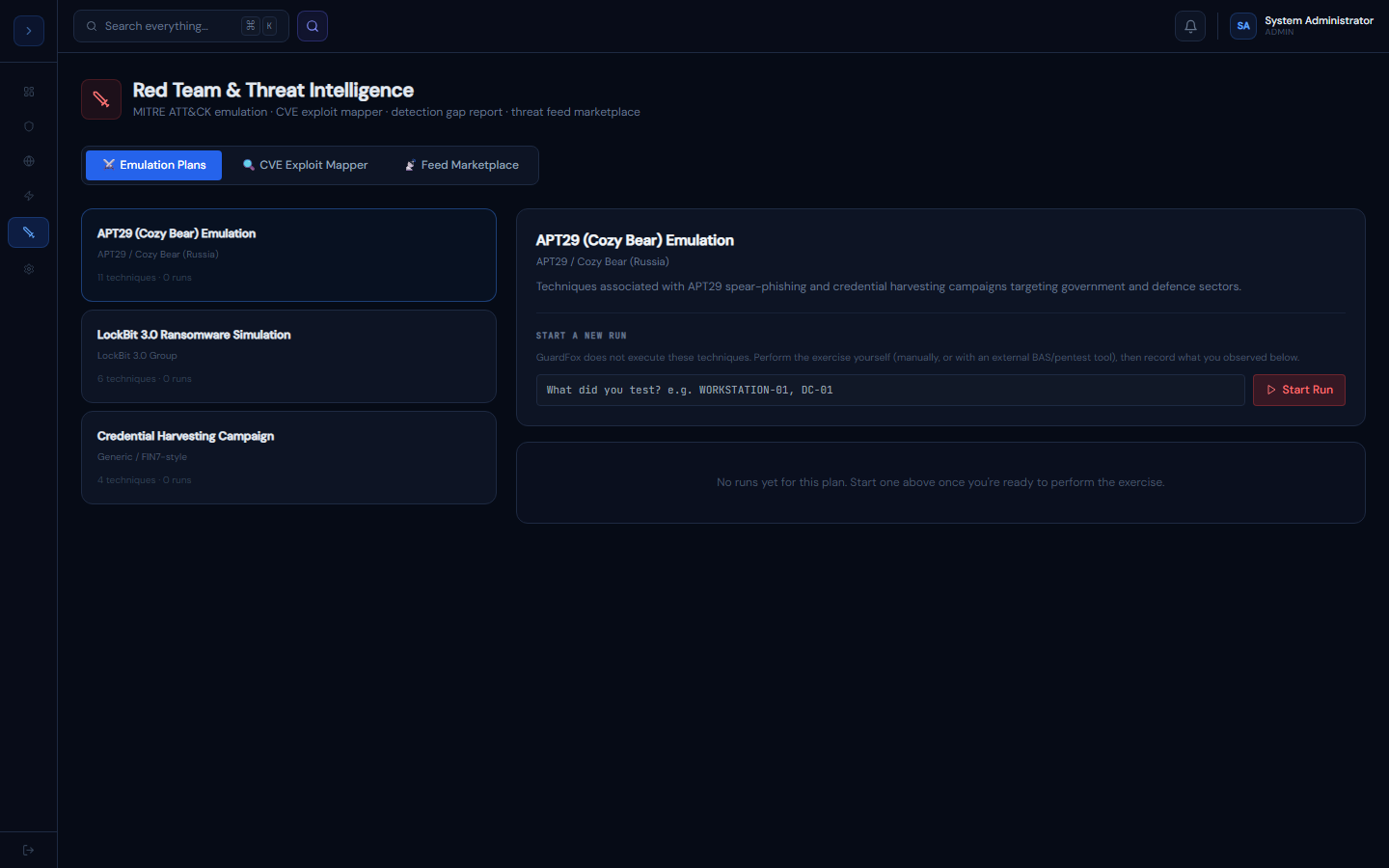Click the Red Team & Threat Intelligence heading
The width and height of the screenshot is (1389, 868).
coord(273,90)
